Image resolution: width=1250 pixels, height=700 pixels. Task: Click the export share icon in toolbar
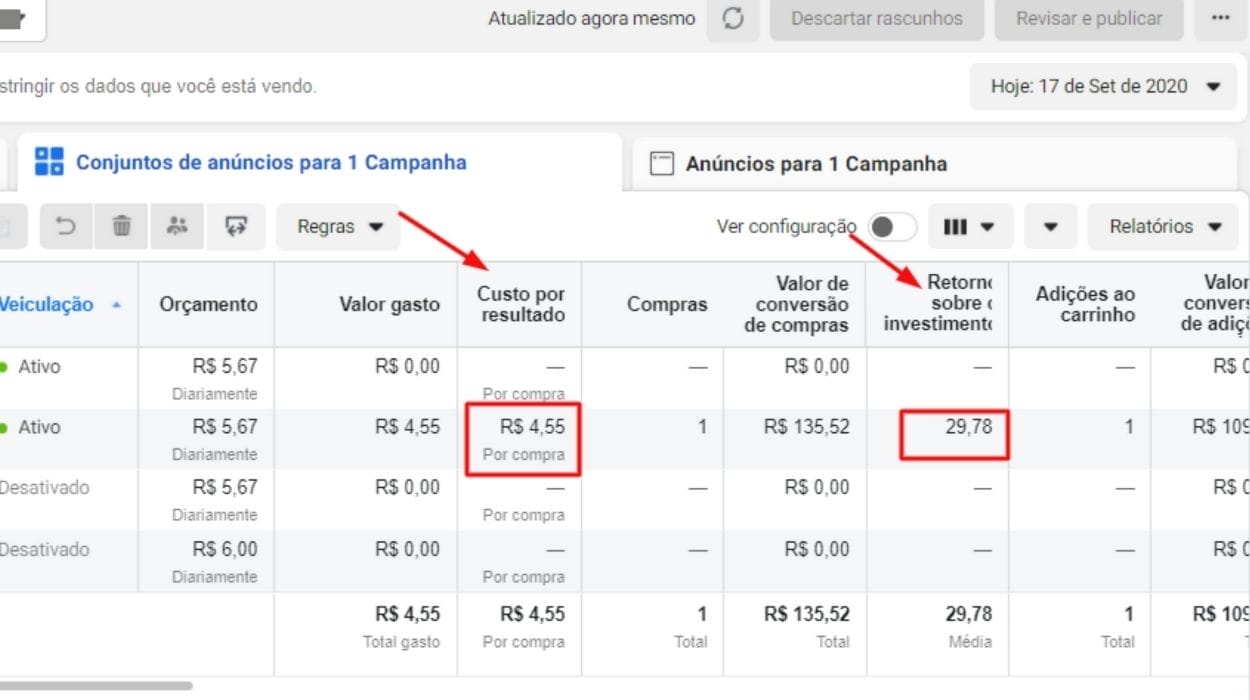[236, 226]
